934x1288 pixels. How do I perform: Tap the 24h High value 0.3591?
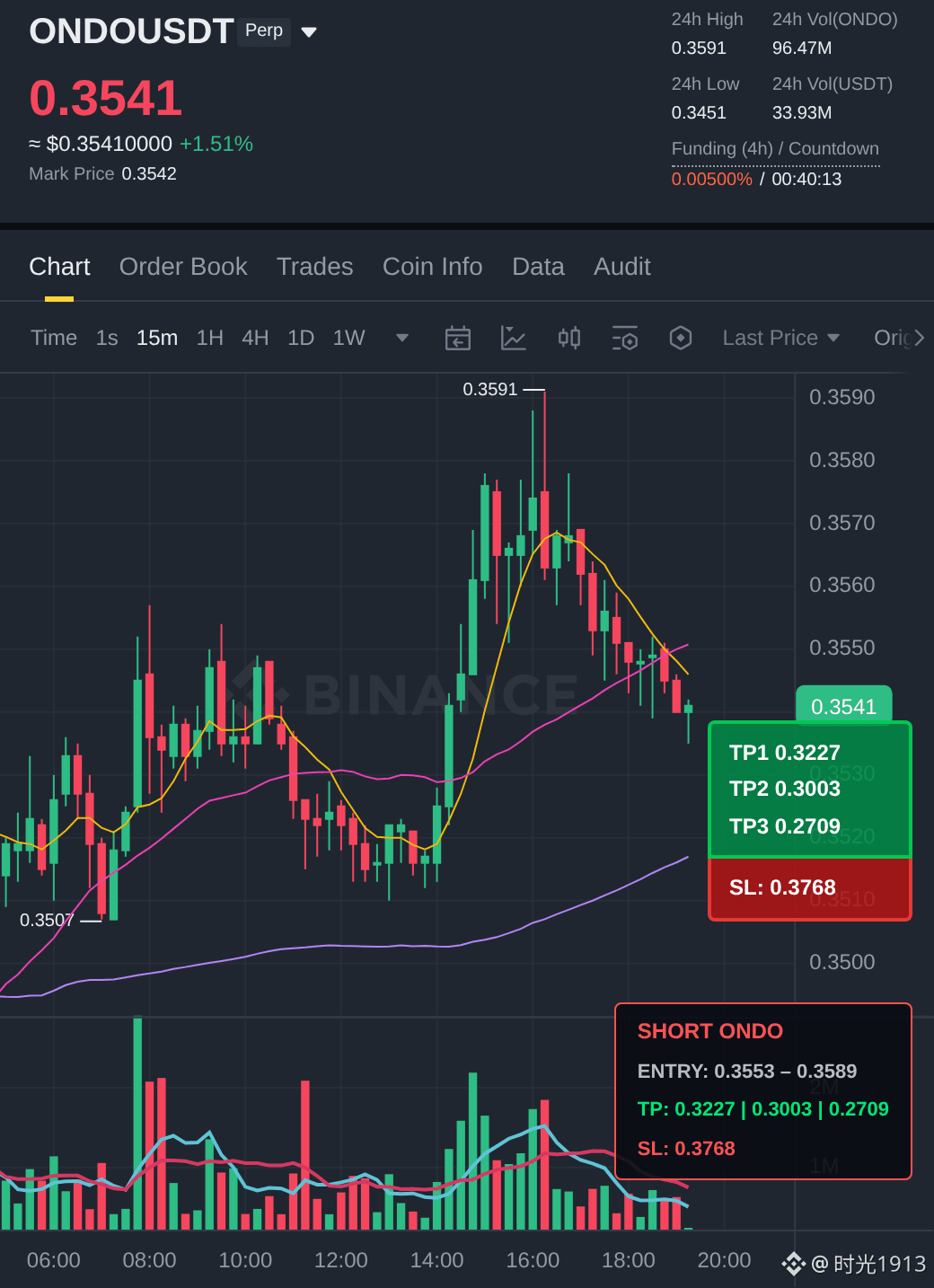tap(699, 48)
